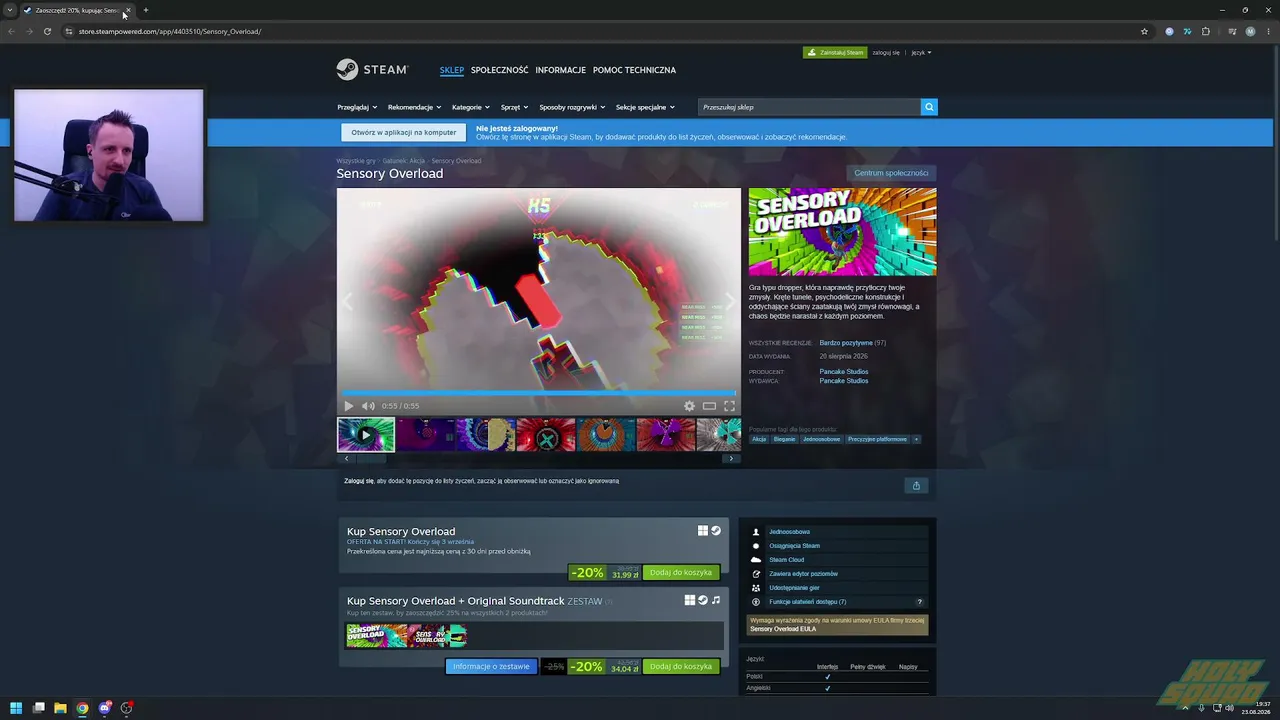Open a new browser tab

pyautogui.click(x=145, y=10)
